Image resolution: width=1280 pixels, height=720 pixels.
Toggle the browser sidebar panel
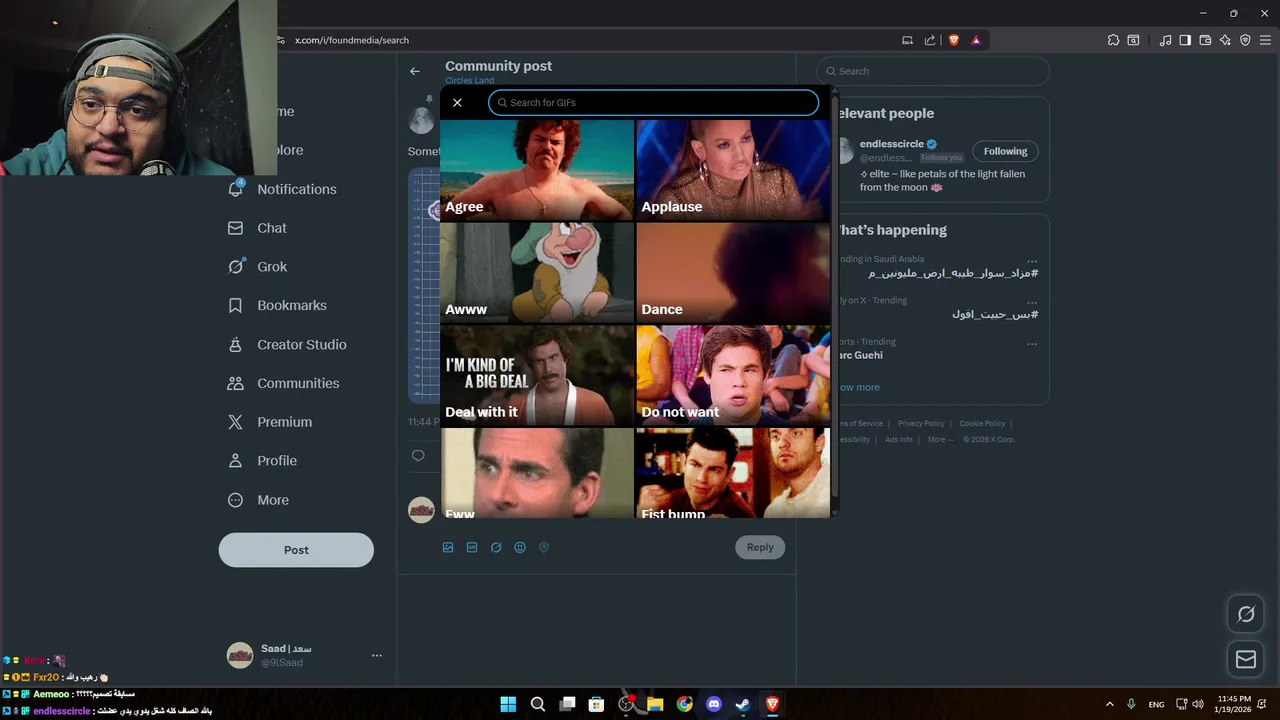(x=1185, y=40)
